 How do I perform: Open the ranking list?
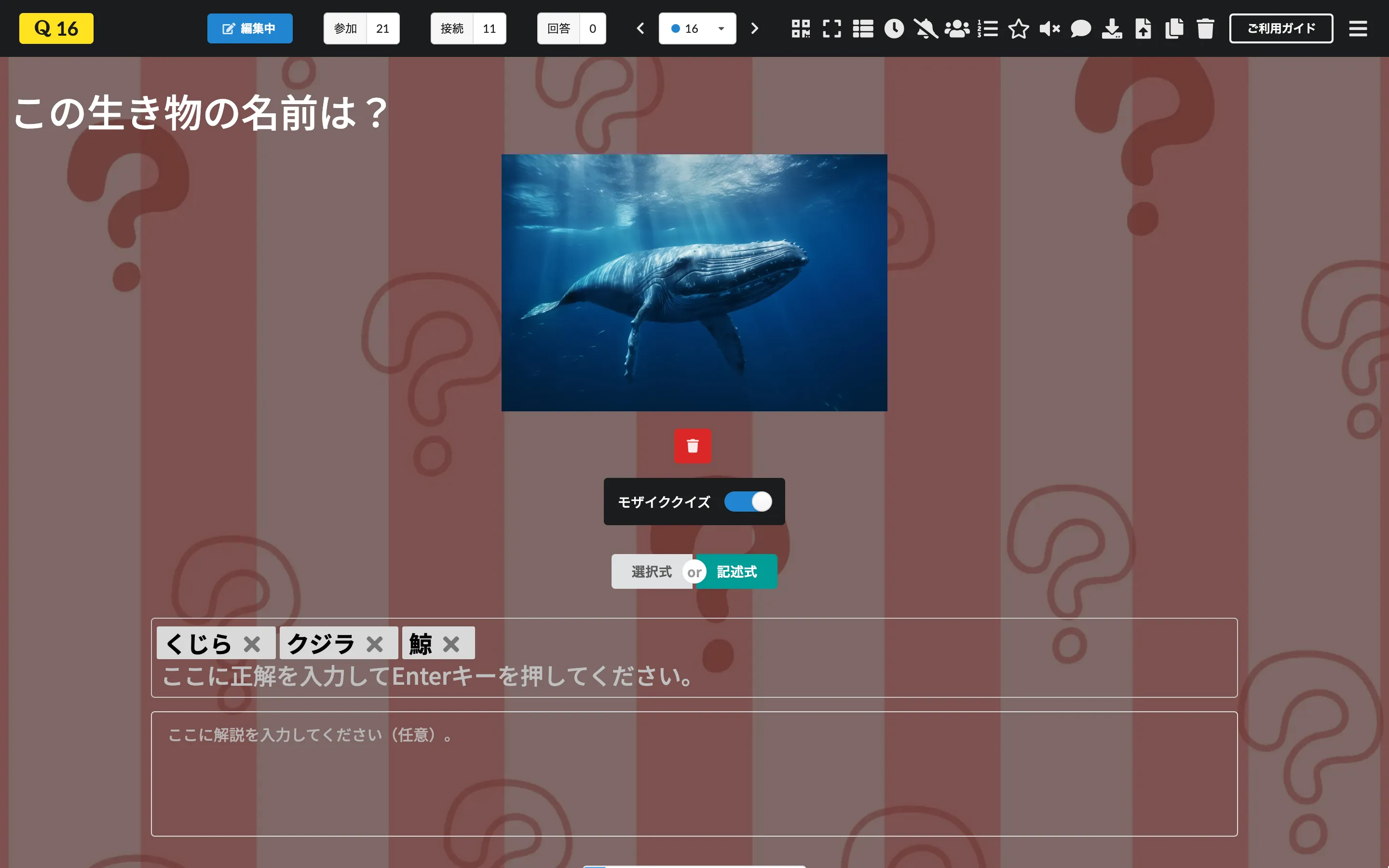click(x=987, y=28)
